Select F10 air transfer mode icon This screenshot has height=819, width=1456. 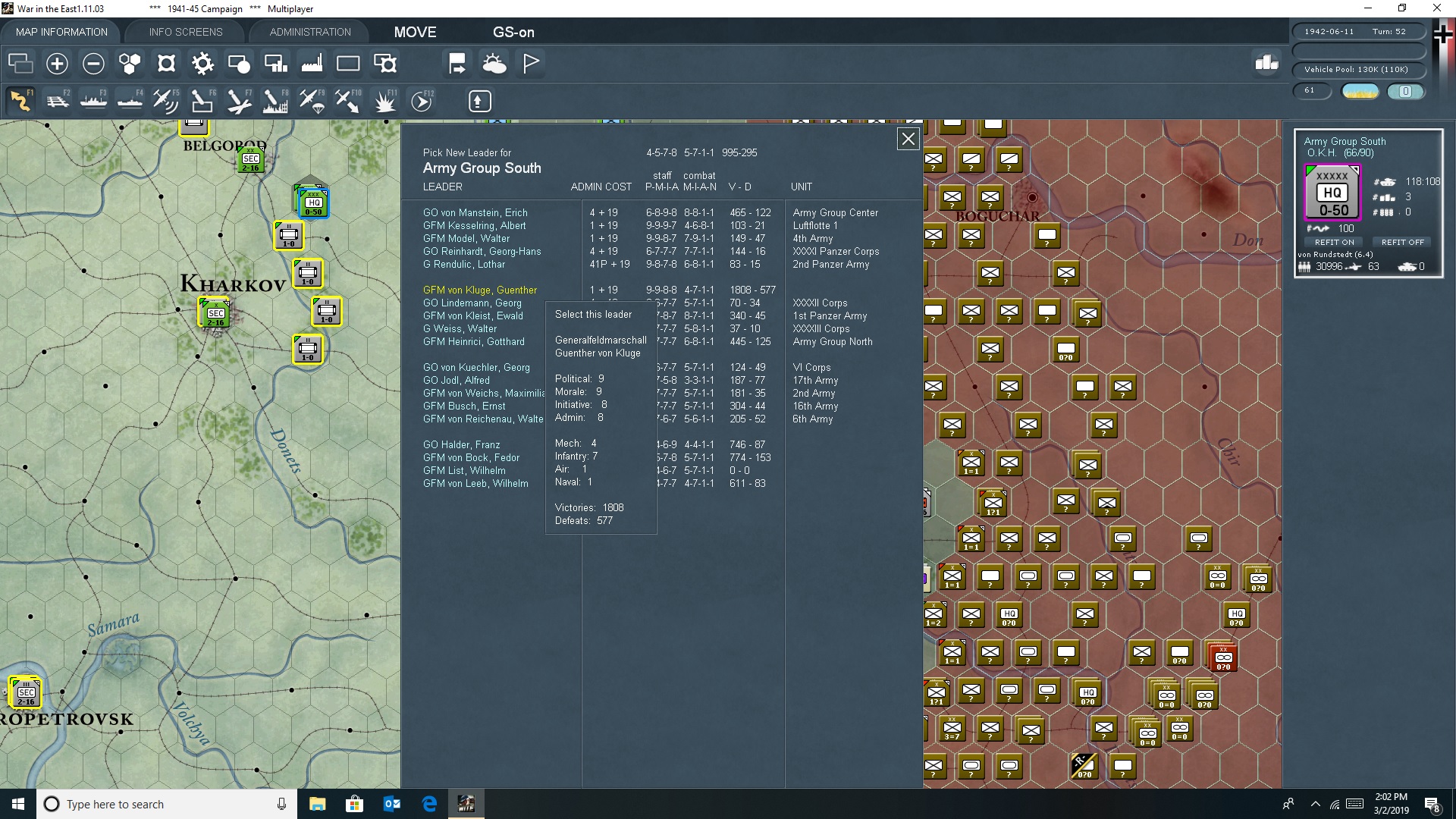348,101
